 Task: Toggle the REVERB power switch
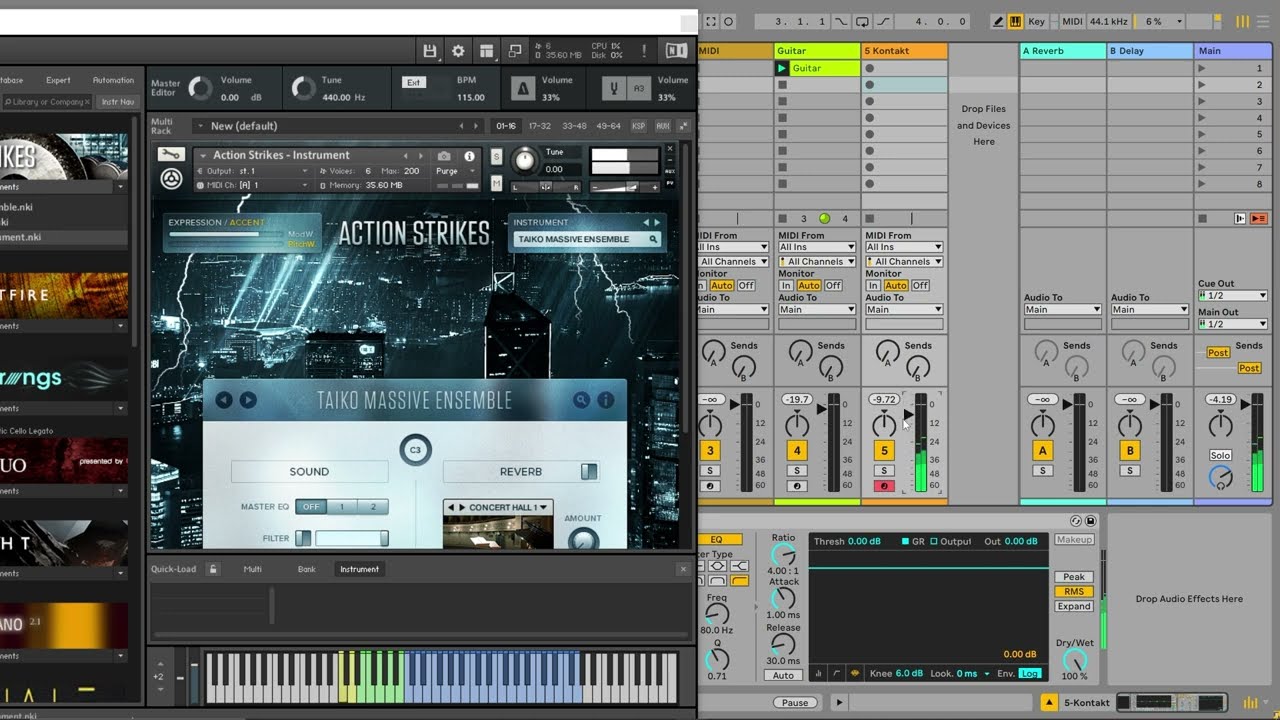[x=589, y=471]
